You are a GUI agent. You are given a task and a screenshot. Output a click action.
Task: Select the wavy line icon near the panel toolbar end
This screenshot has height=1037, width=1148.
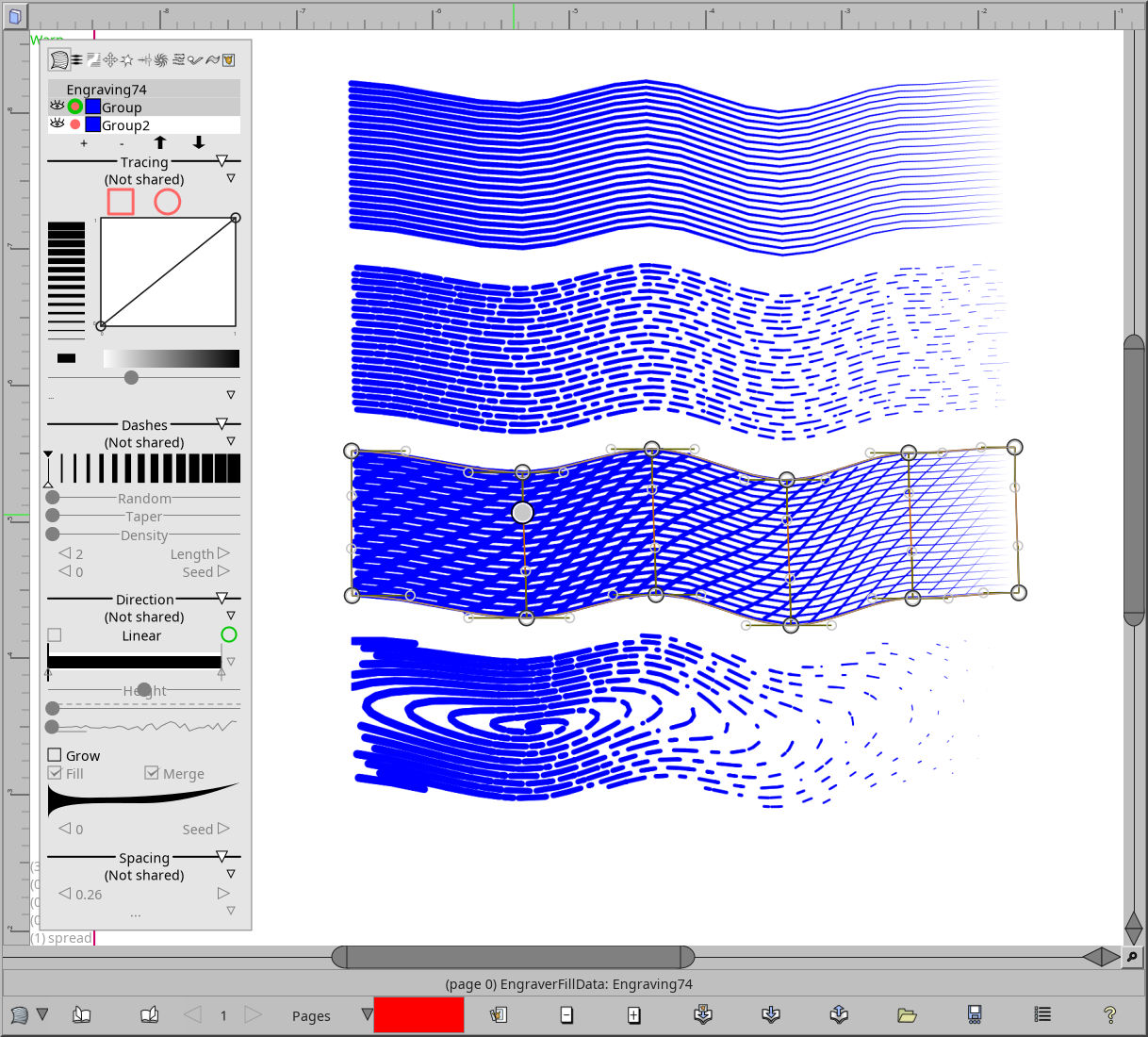[x=212, y=59]
